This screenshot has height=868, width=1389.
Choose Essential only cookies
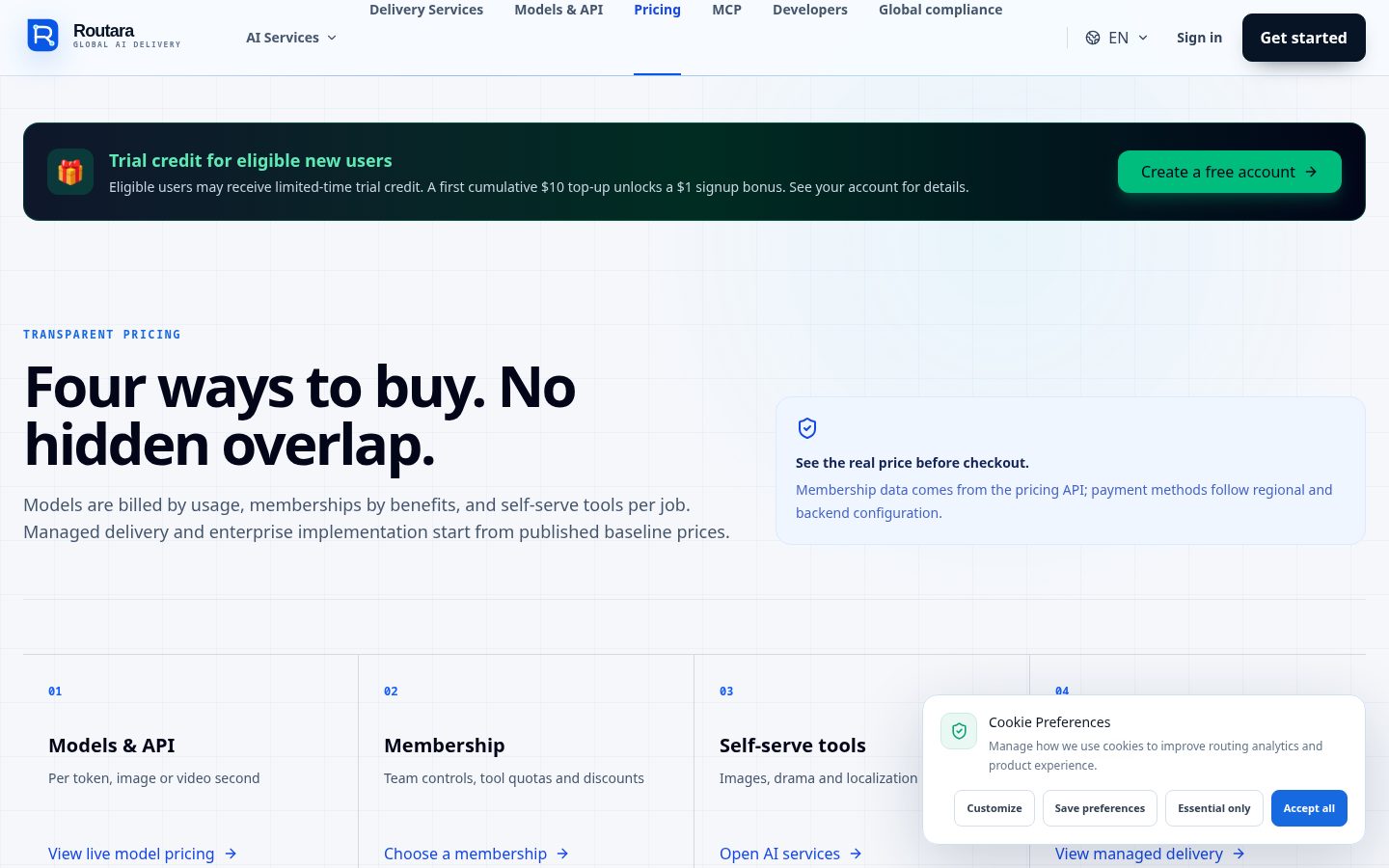(1213, 808)
